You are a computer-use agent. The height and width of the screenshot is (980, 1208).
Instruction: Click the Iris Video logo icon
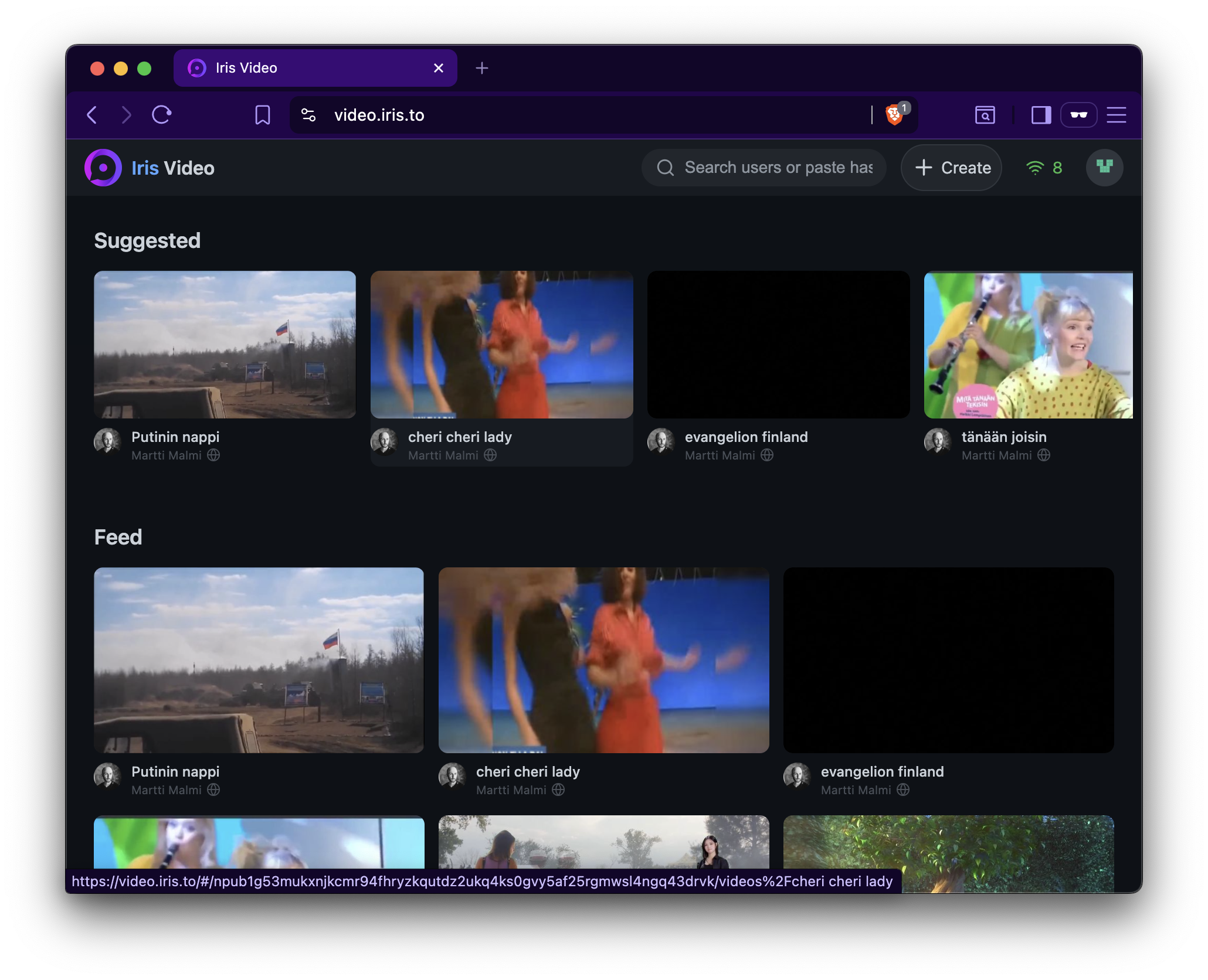coord(103,168)
